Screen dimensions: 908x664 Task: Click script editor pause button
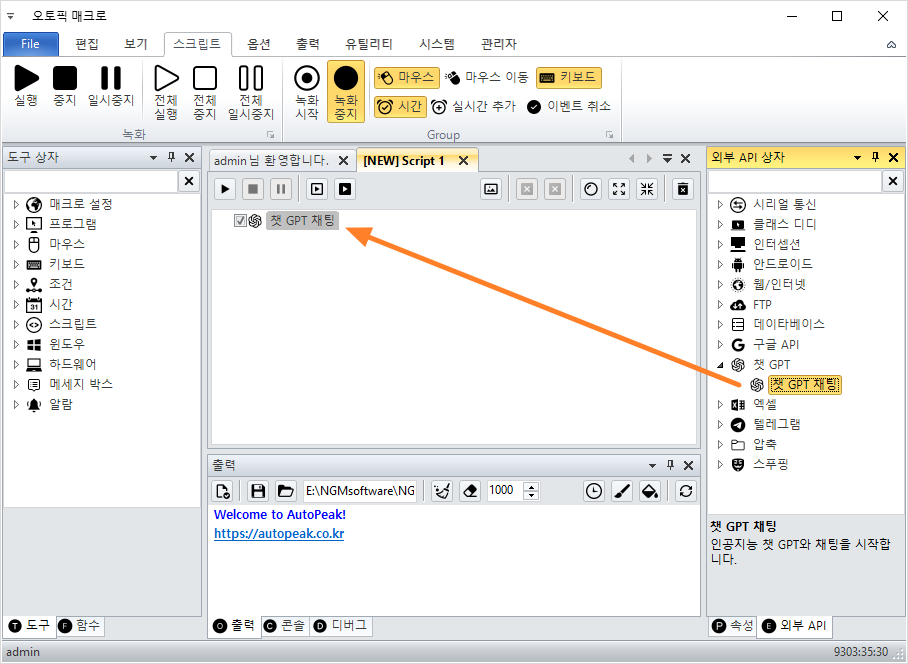(x=281, y=189)
